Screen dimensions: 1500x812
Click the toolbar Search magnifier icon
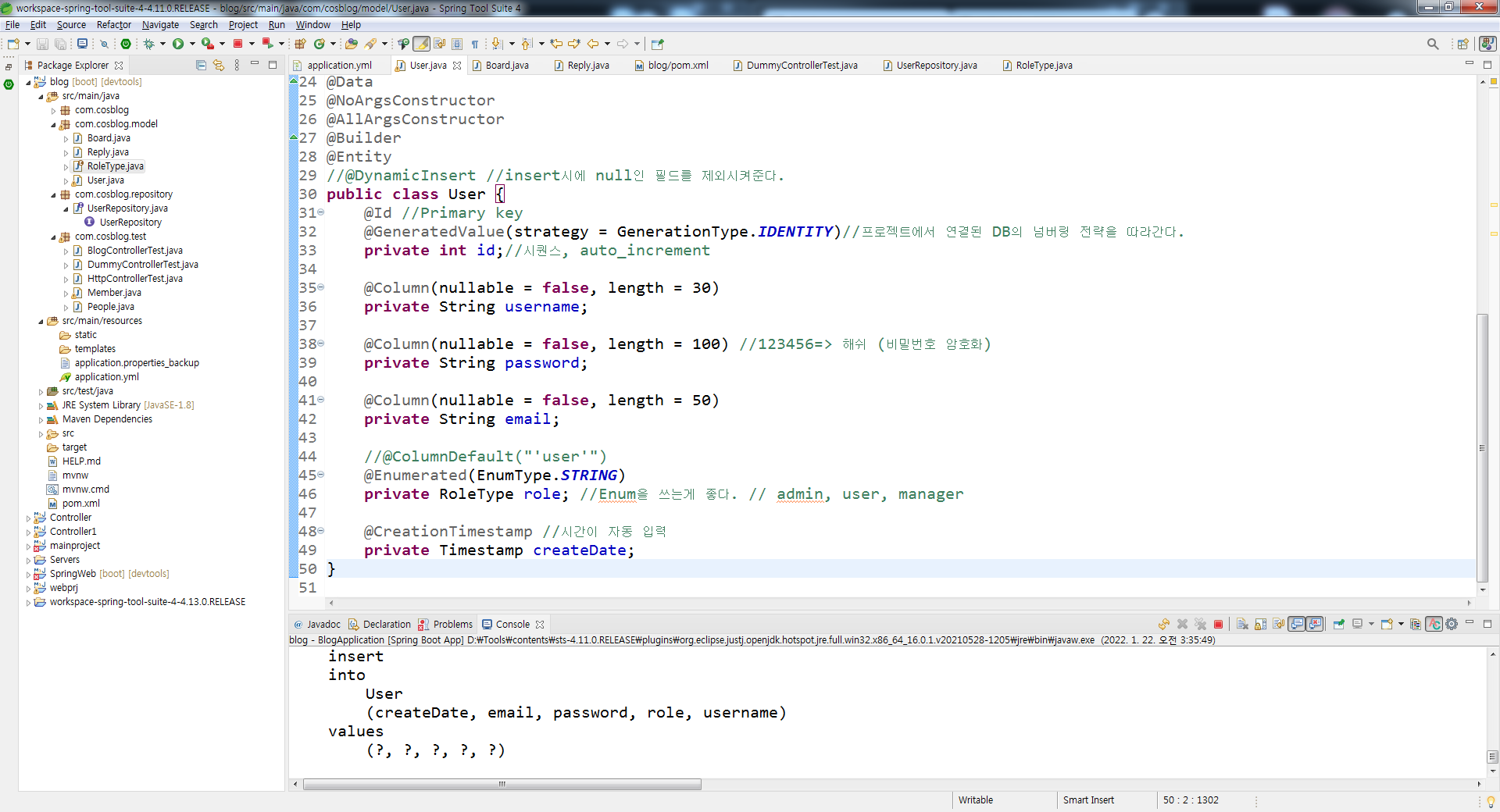pos(1433,44)
